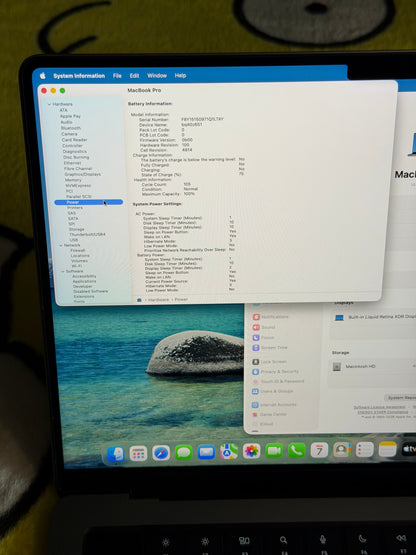The width and height of the screenshot is (416, 555).
Task: Launch Safari from the Dock
Action: [x=161, y=453]
